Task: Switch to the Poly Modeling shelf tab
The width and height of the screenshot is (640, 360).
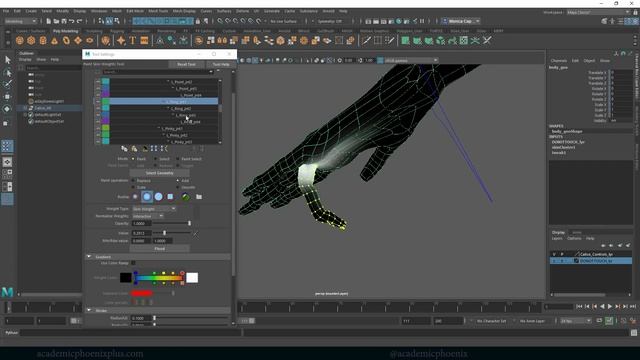Action: click(65, 31)
